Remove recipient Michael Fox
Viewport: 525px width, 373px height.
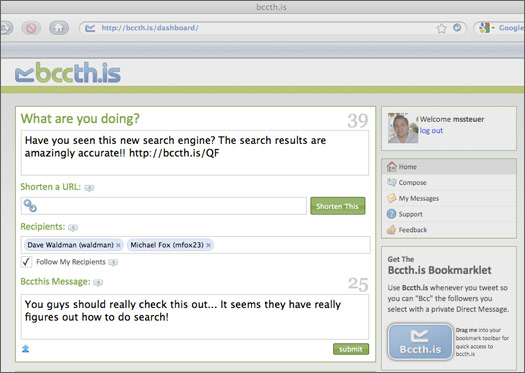(x=209, y=245)
